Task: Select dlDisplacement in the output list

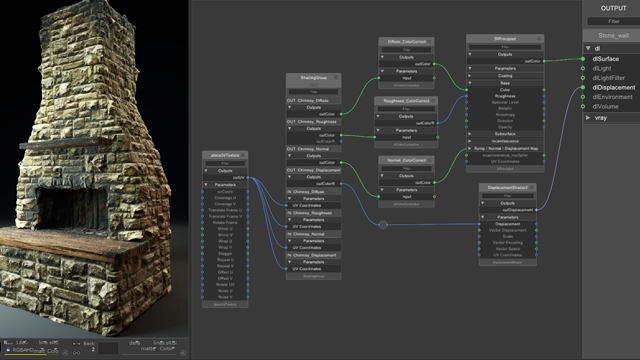Action: (x=613, y=87)
